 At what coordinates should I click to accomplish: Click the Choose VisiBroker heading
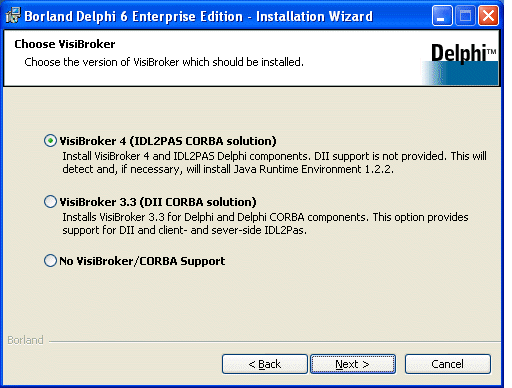(x=65, y=44)
